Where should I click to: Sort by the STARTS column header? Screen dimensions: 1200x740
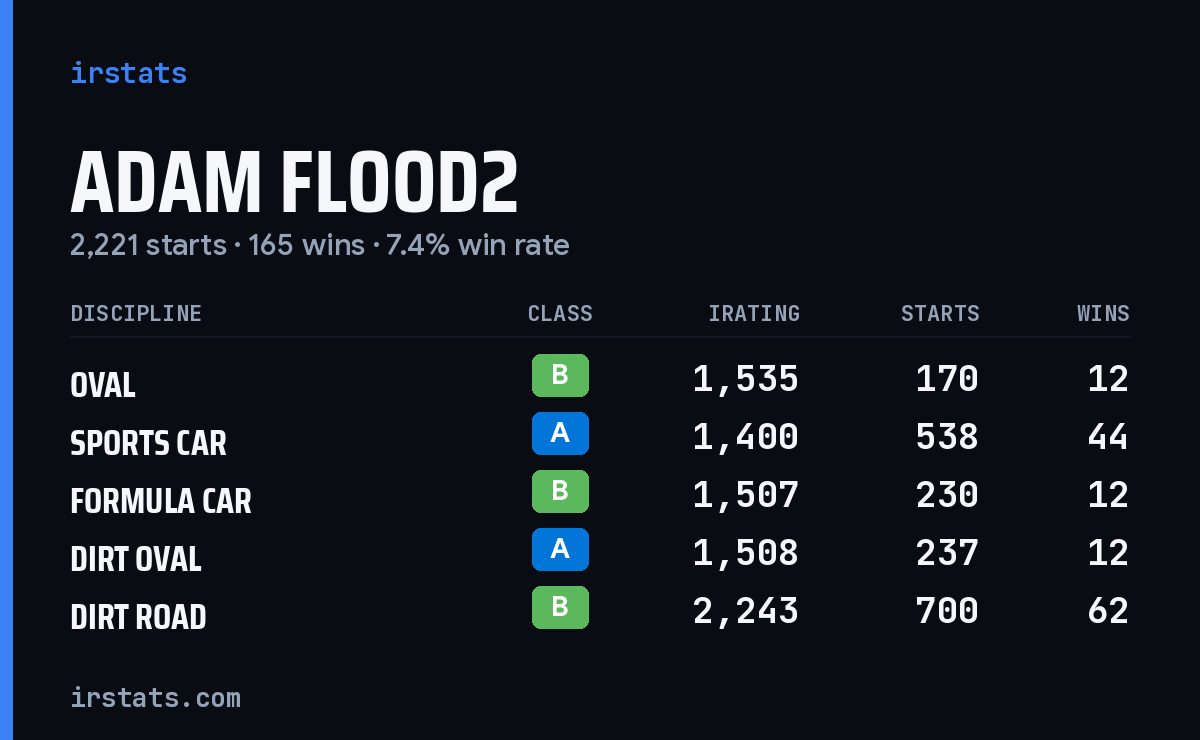pos(940,314)
